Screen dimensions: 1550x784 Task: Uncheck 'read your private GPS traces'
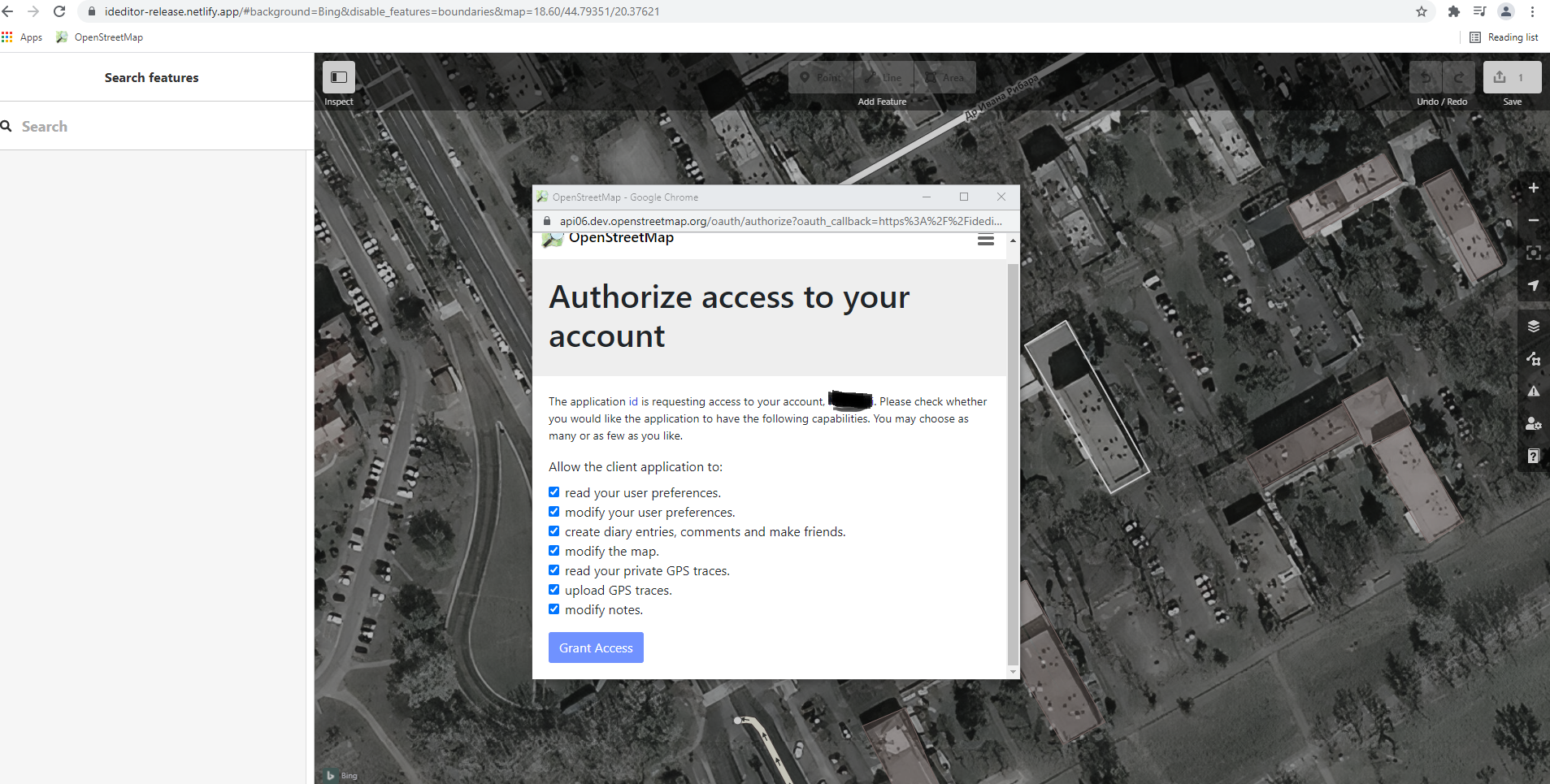554,570
